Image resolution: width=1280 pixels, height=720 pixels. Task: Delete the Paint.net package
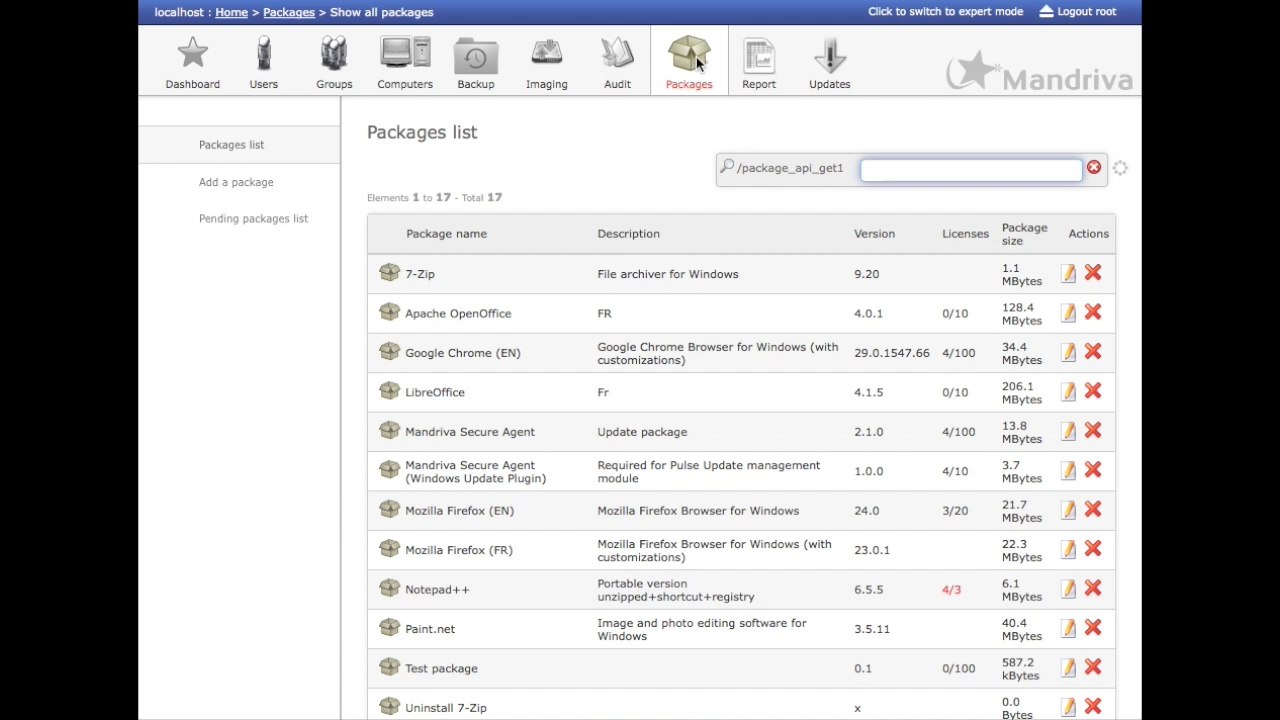[x=1093, y=629]
